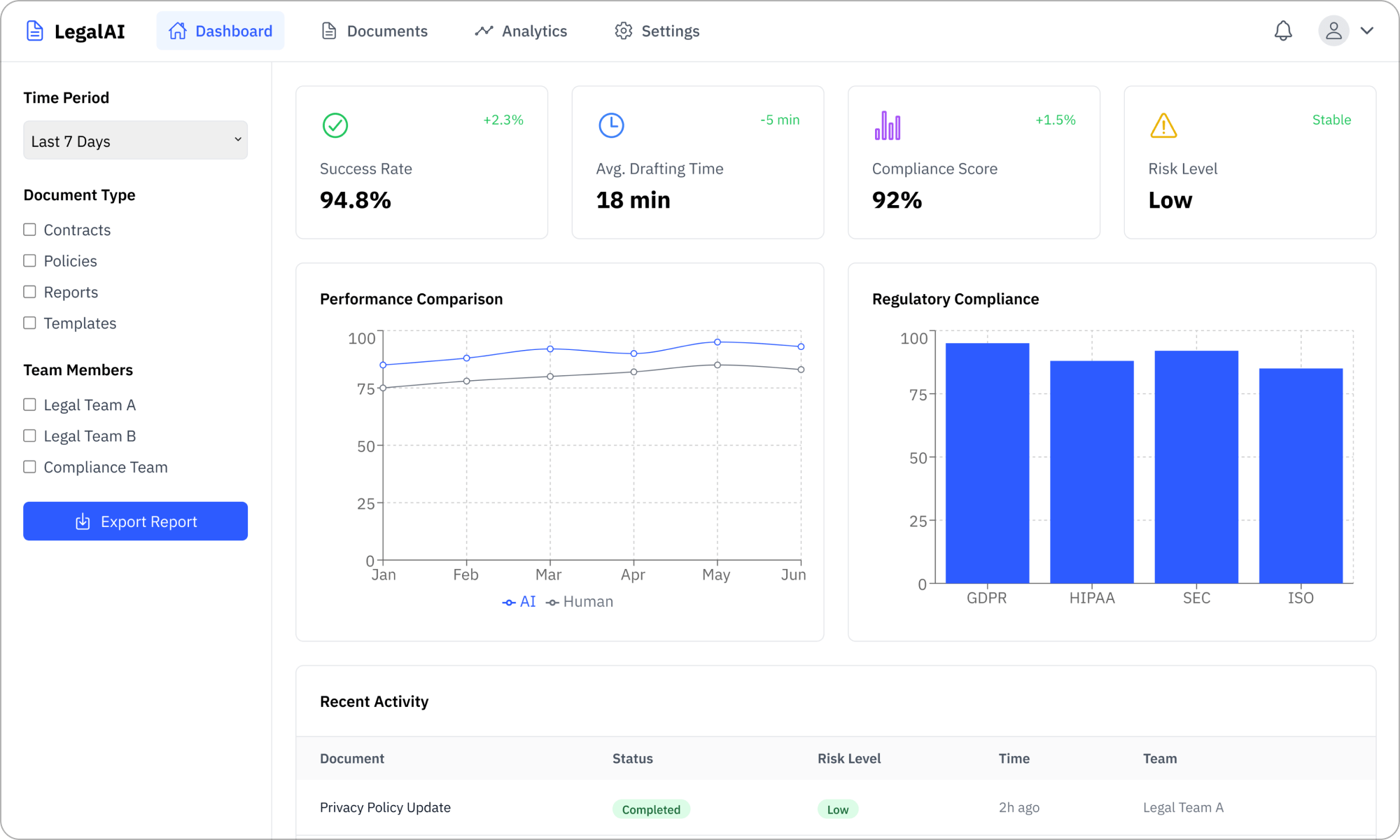The image size is (1400, 840).
Task: Enable the Compliance Team filter
Action: coord(29,466)
